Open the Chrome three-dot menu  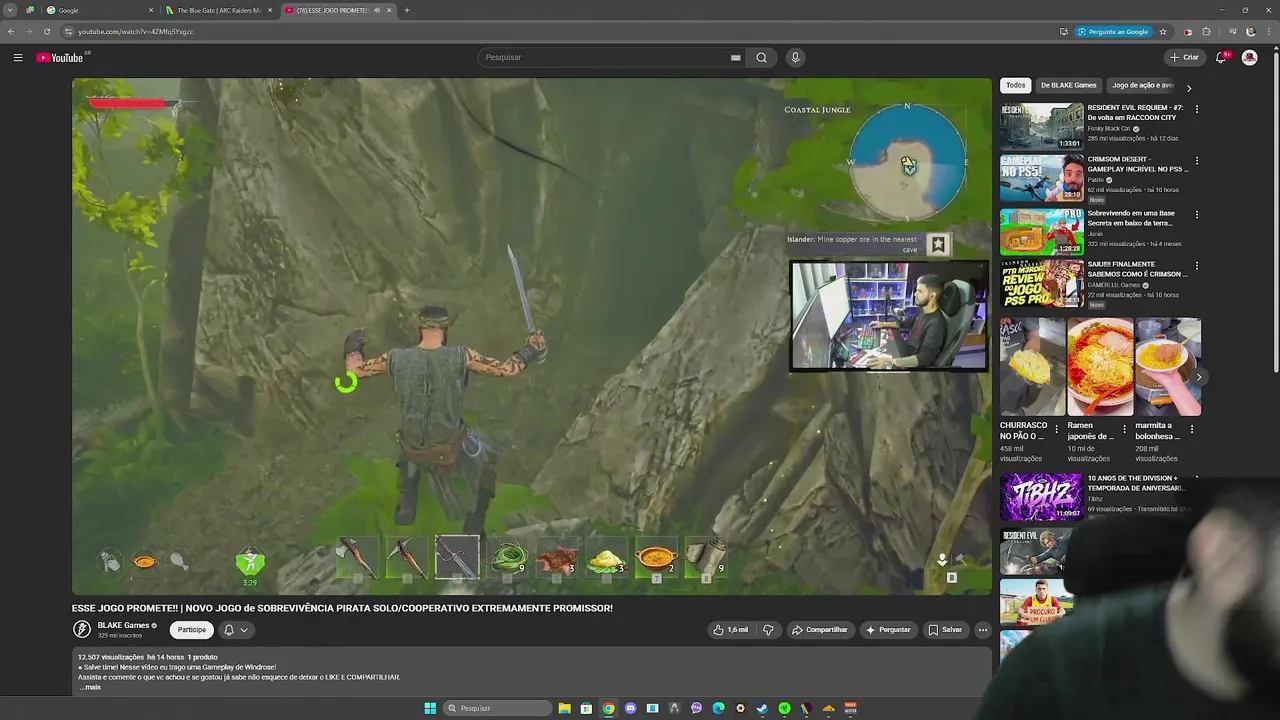coord(1267,31)
